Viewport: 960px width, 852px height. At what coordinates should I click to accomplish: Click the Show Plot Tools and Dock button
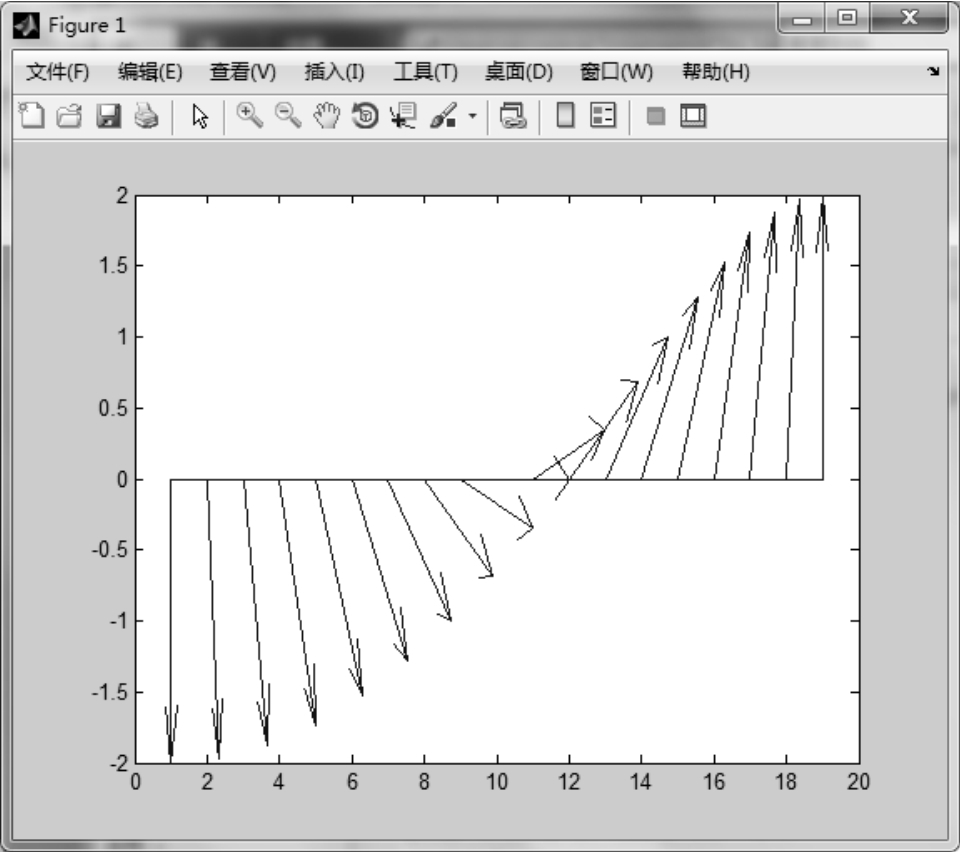pyautogui.click(x=693, y=117)
